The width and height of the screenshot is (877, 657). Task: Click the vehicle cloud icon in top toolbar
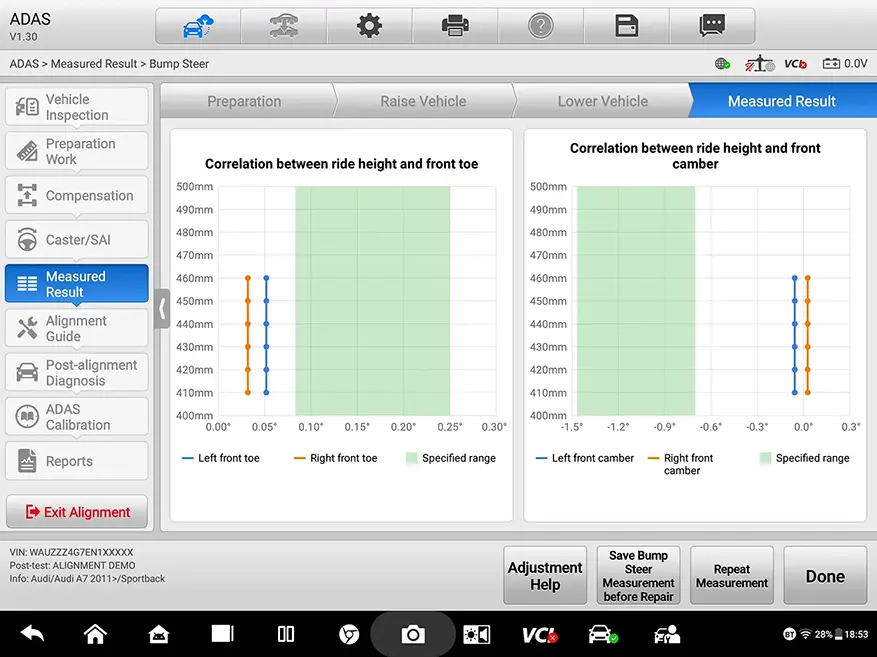(197, 26)
